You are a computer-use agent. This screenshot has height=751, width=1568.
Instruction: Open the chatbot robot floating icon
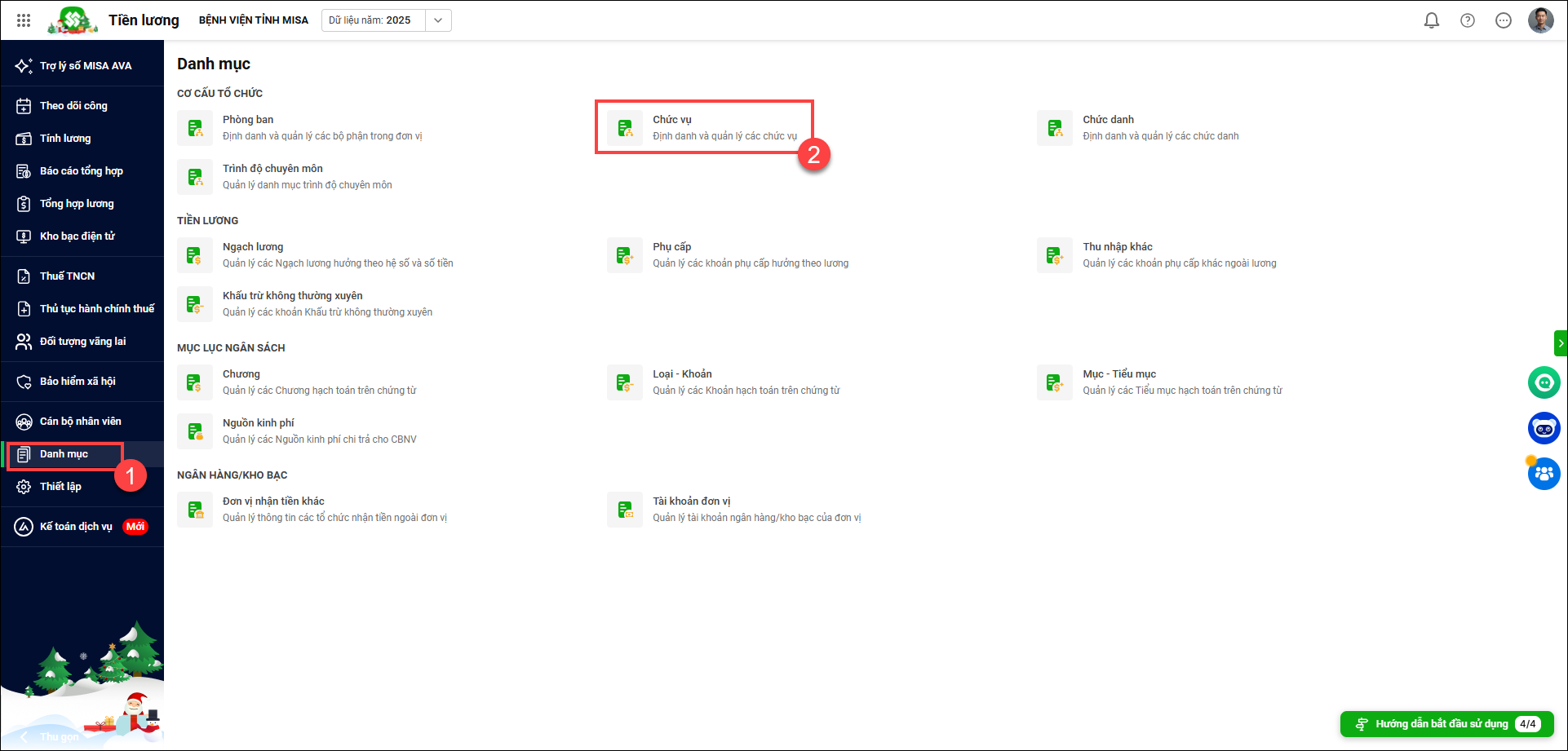coord(1544,428)
